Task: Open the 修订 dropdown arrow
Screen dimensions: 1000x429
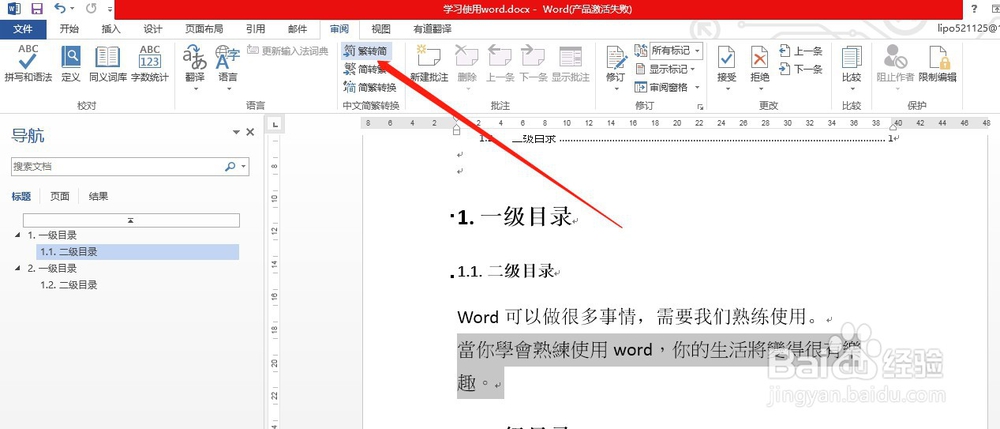Action: click(x=616, y=89)
